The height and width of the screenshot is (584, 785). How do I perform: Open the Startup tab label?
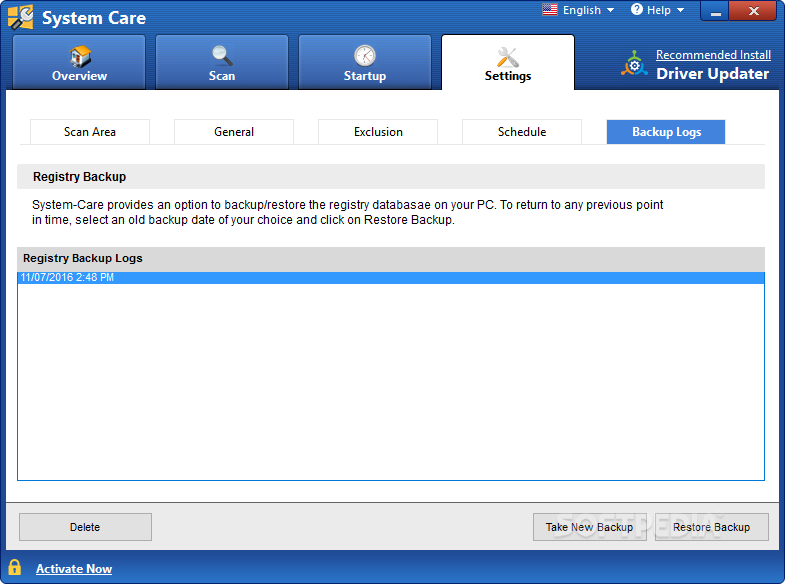click(x=364, y=76)
